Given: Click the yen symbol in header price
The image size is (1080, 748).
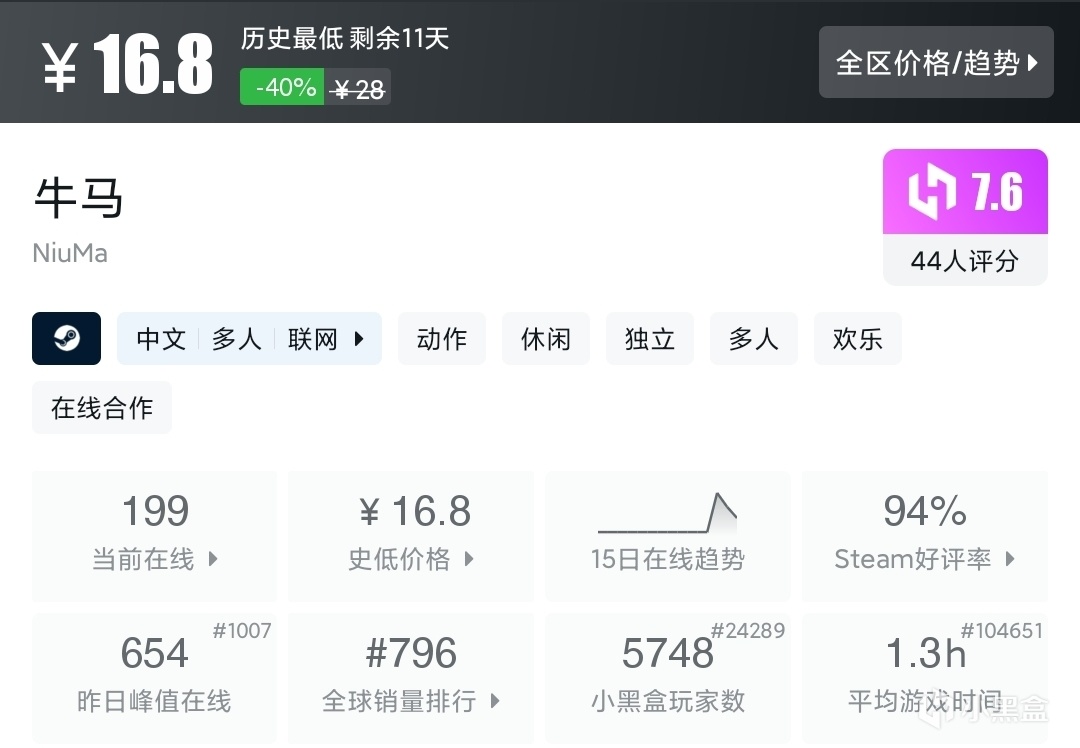Looking at the screenshot, I should pos(61,67).
